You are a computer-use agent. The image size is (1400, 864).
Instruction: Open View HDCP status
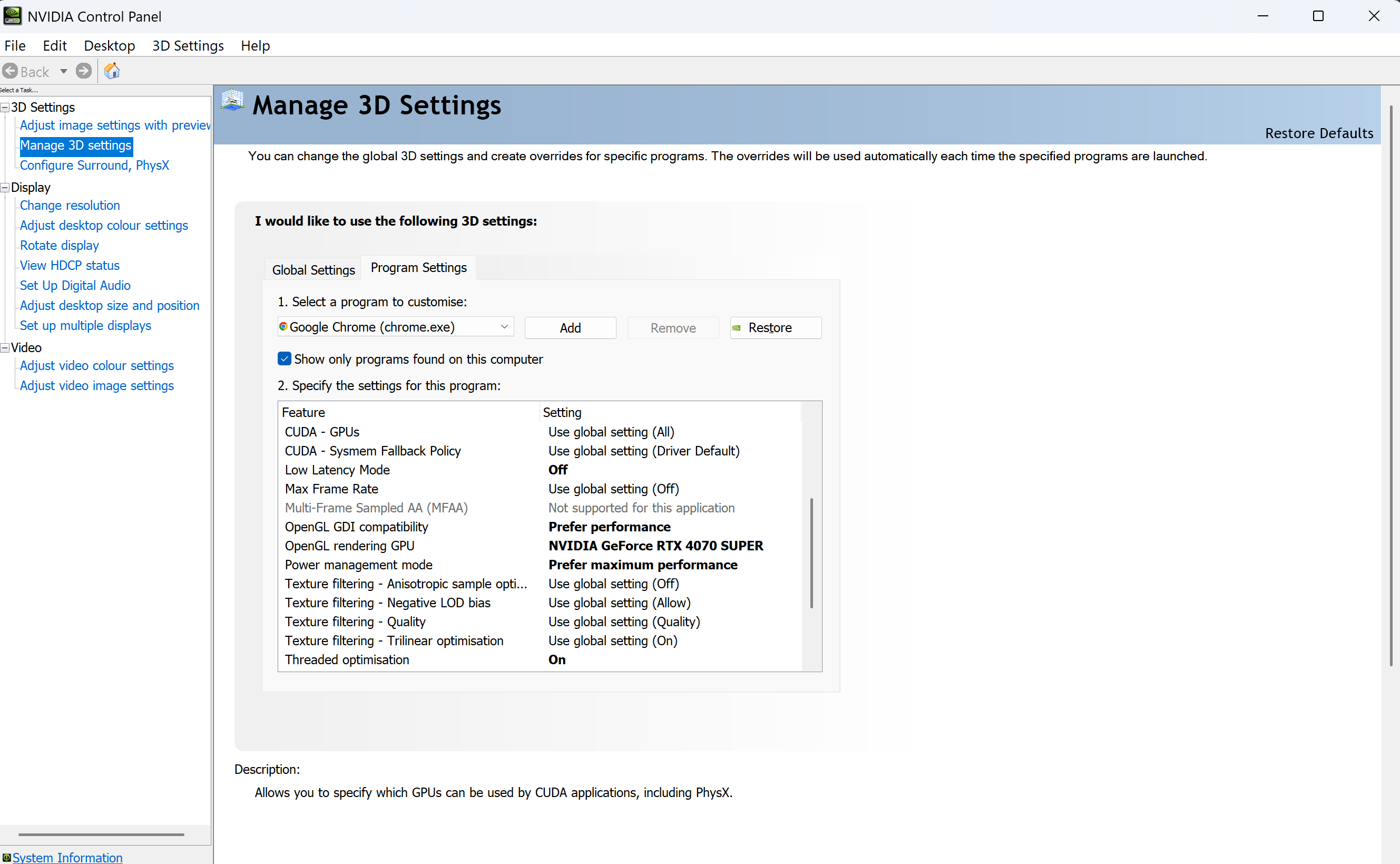click(70, 265)
